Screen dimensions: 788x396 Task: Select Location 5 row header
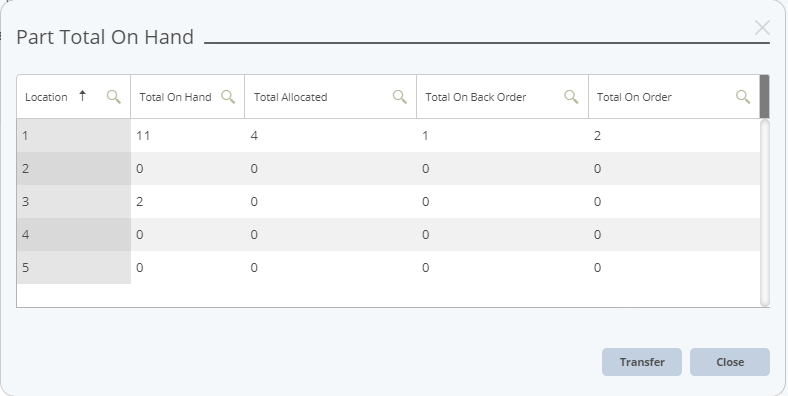74,267
